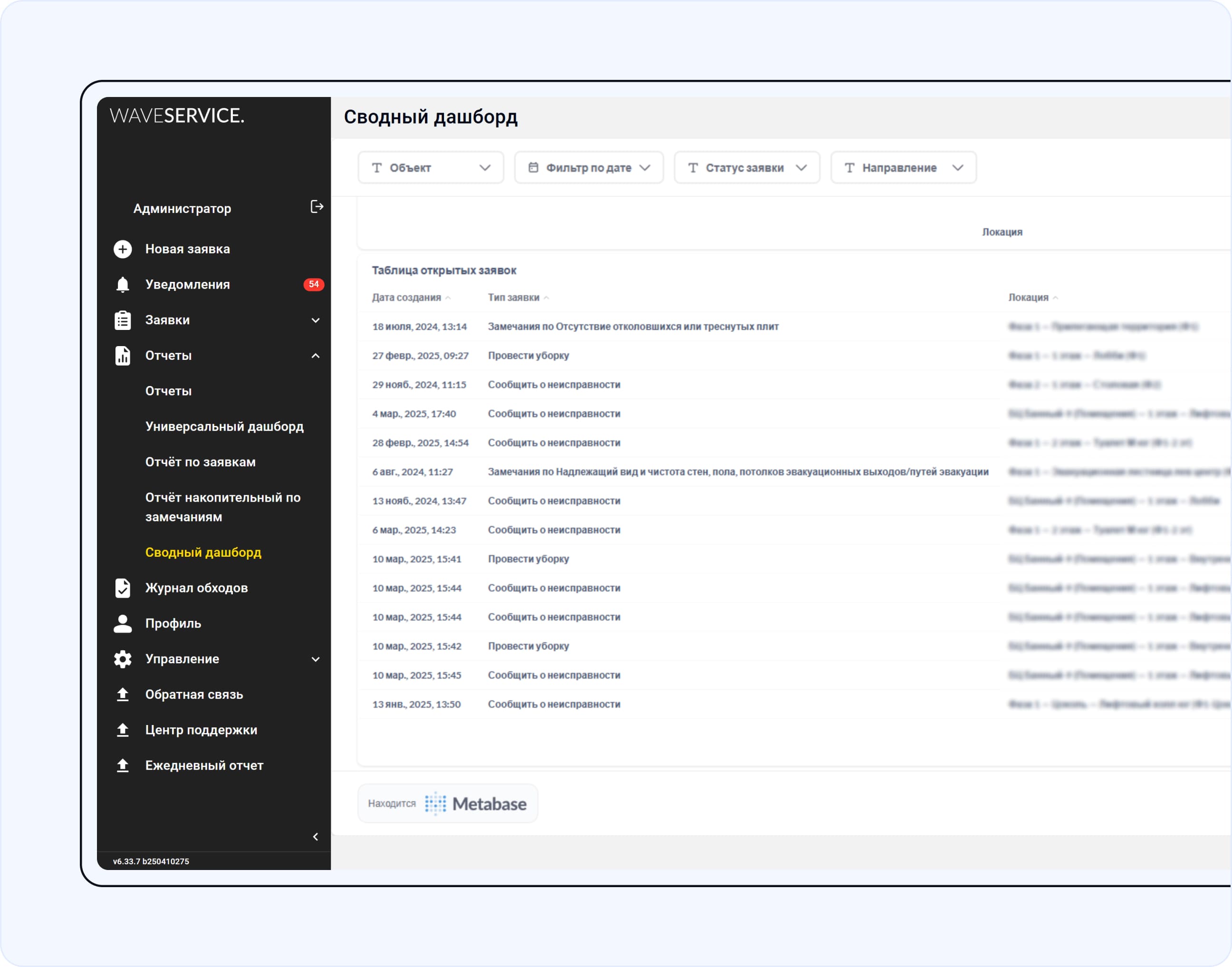Click the 54 notifications badge
The image size is (1232, 967).
click(314, 284)
